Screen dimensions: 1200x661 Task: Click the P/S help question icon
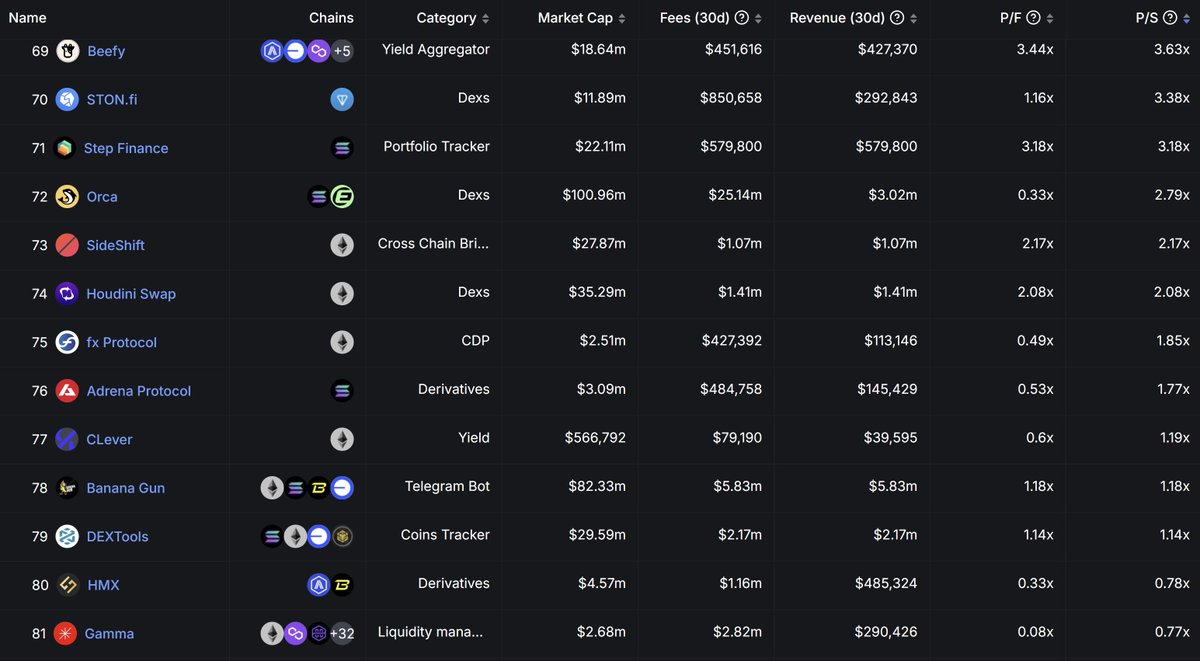(1169, 18)
